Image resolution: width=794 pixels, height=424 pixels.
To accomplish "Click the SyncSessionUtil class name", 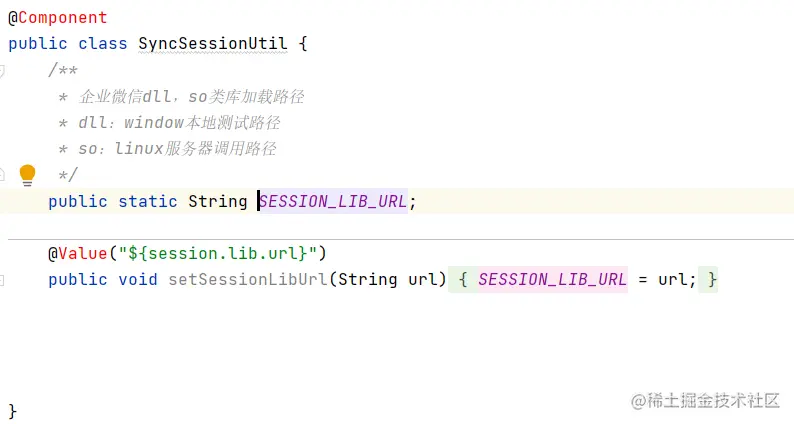I will [211, 44].
